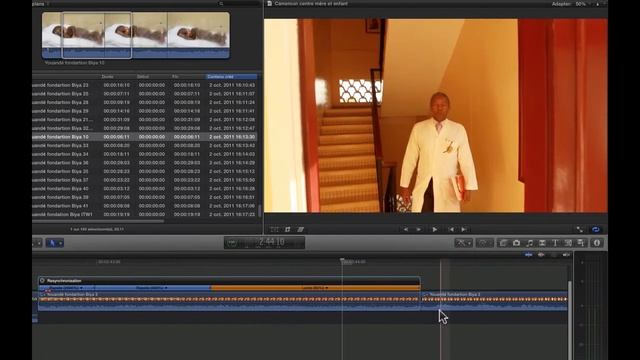
Task: Toggle the Inspector with the info button
Action: coord(597,243)
